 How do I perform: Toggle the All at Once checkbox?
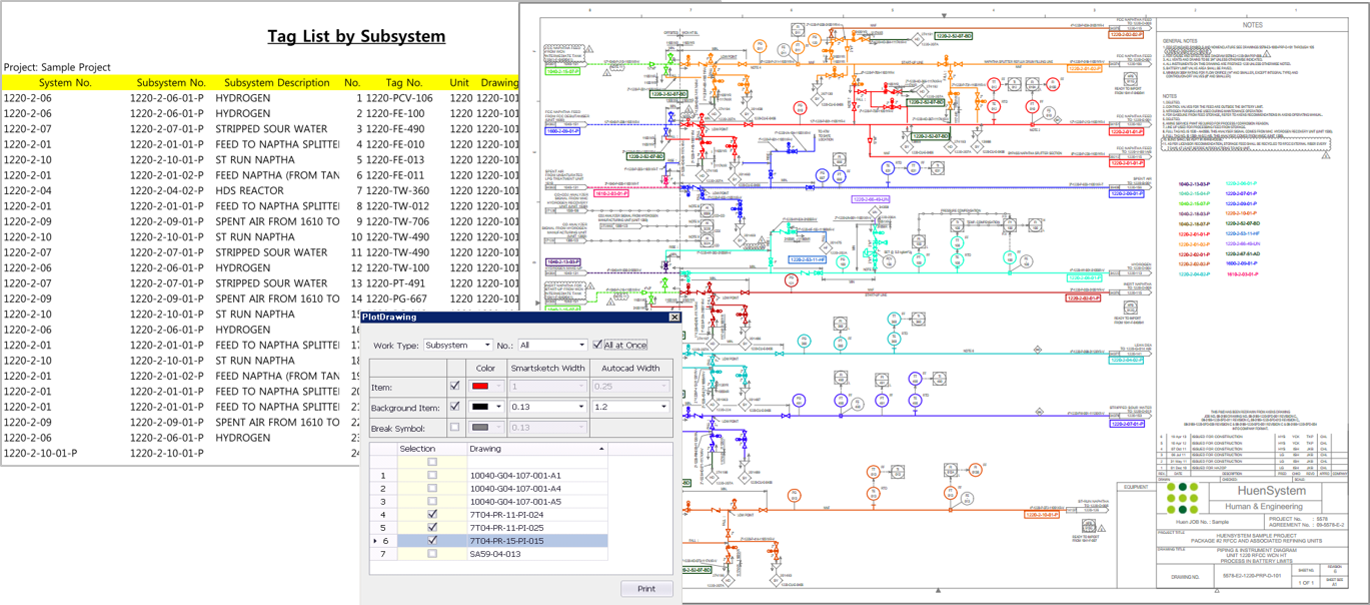click(x=597, y=345)
